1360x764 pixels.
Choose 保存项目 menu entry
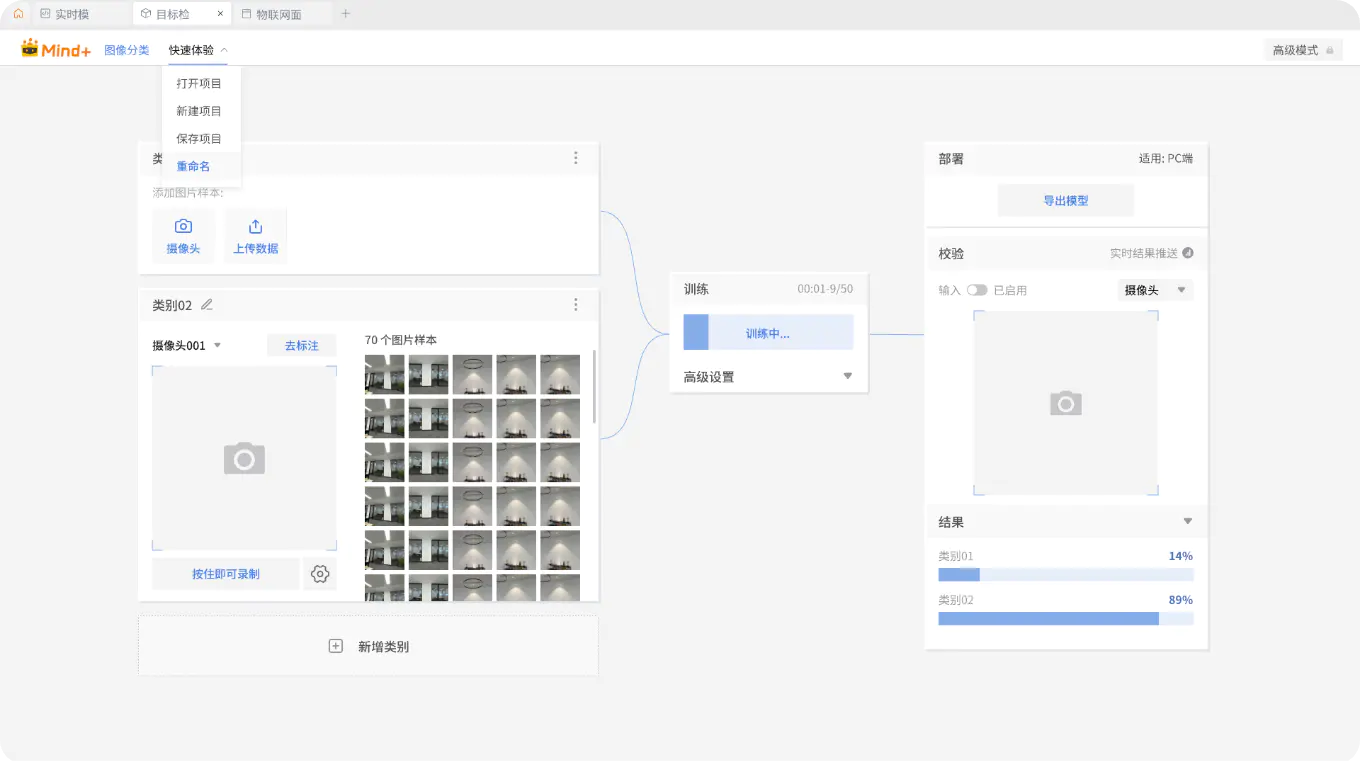point(199,139)
